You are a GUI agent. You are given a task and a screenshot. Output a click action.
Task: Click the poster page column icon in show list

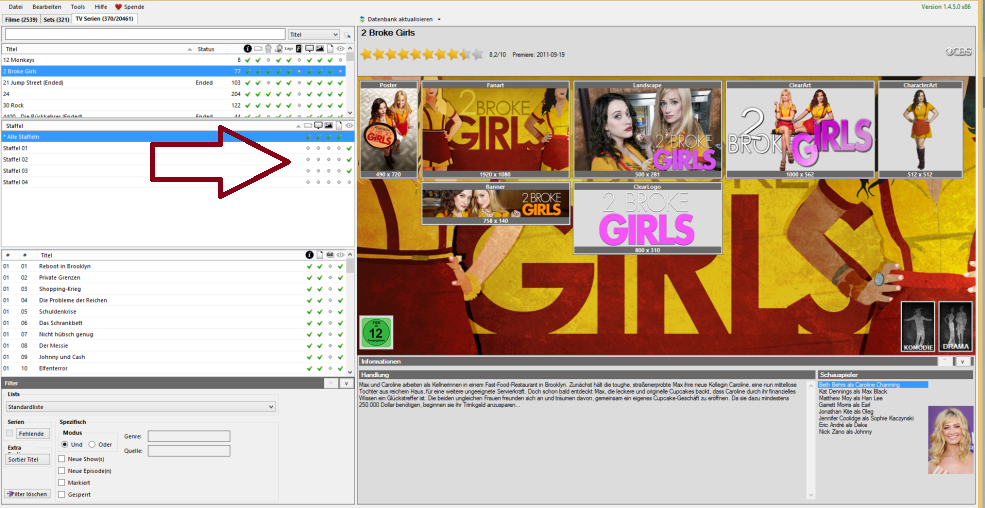pos(330,48)
